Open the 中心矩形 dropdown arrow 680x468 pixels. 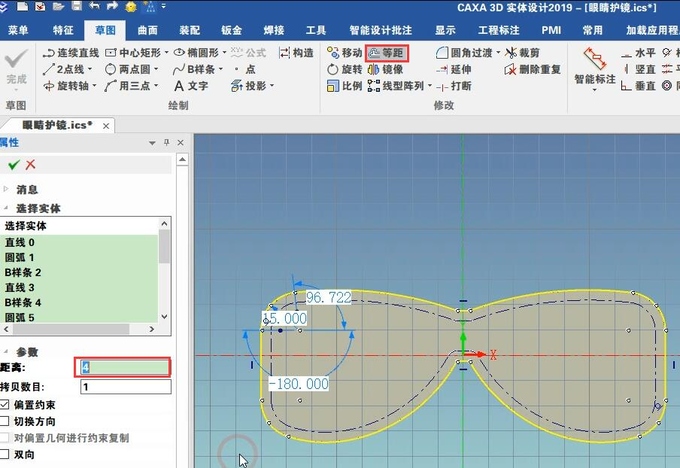(x=167, y=53)
